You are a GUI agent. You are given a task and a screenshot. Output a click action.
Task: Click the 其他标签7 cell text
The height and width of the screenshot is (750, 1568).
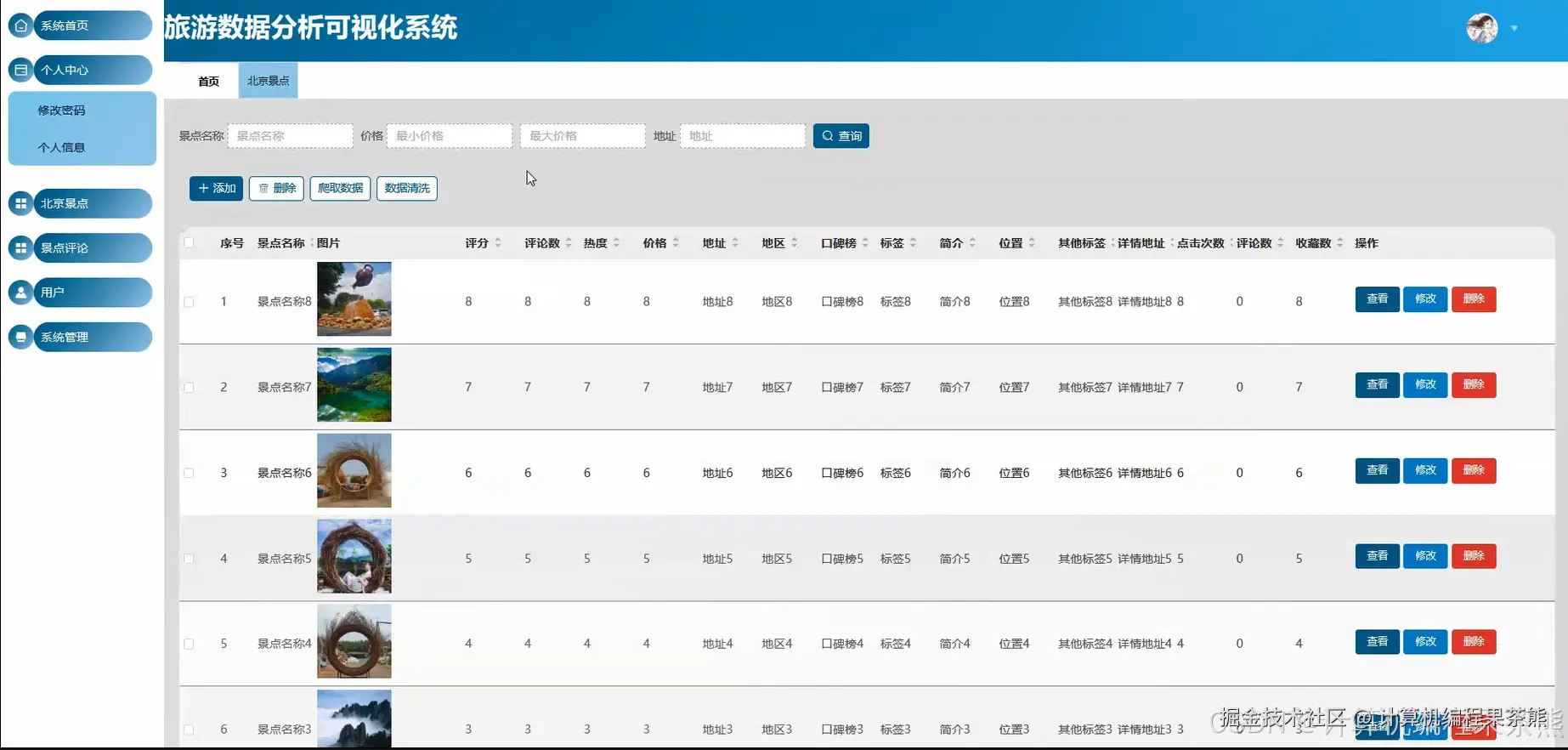1084,388
